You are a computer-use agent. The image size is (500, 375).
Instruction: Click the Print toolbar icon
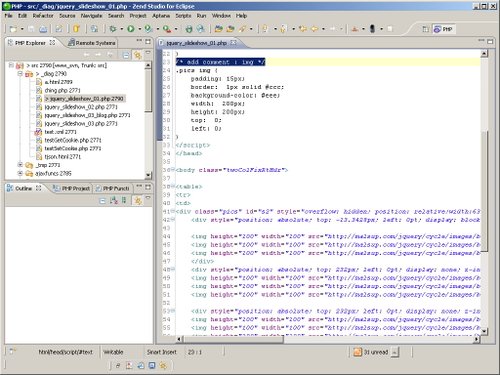[x=43, y=29]
